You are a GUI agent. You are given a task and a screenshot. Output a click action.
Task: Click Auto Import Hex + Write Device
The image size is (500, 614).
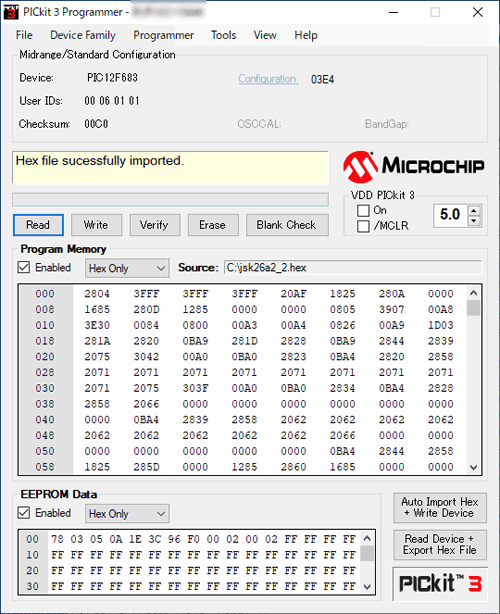[x=440, y=507]
